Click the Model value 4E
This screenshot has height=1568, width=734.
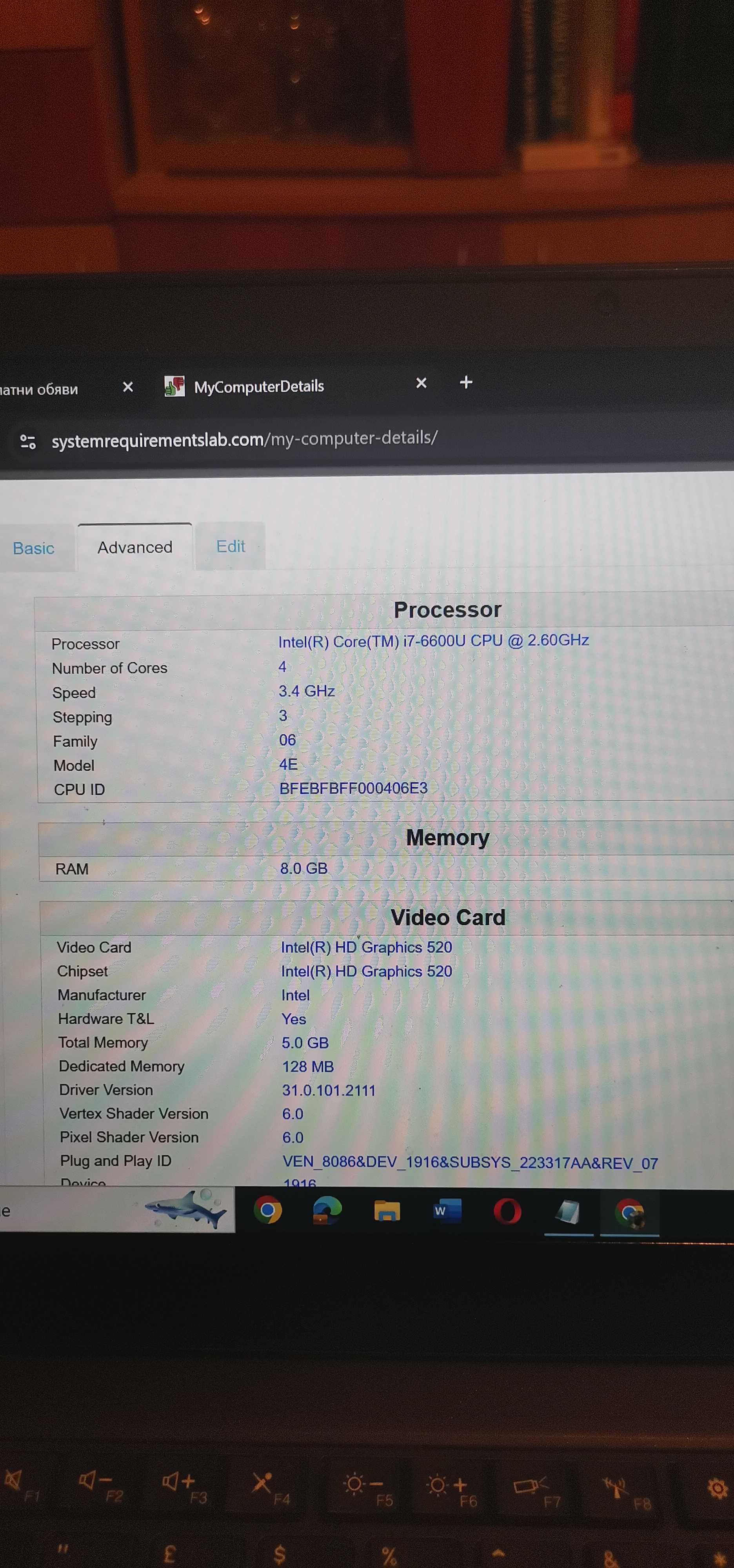[288, 764]
